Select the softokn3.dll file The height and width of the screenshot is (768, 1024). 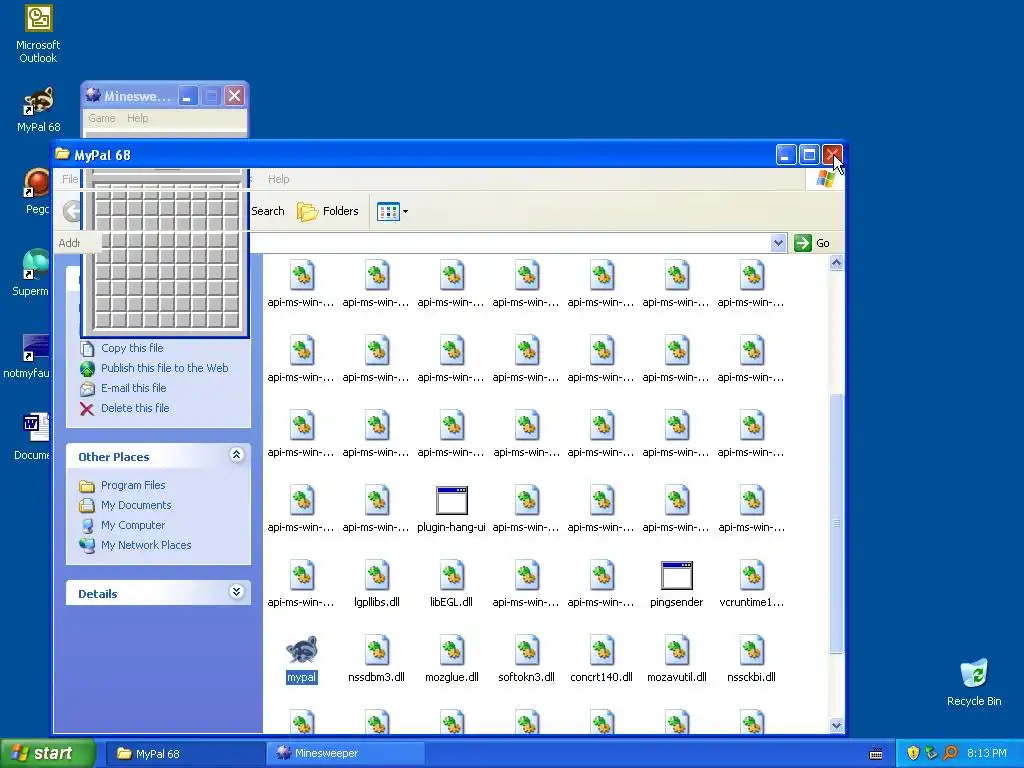point(526,658)
